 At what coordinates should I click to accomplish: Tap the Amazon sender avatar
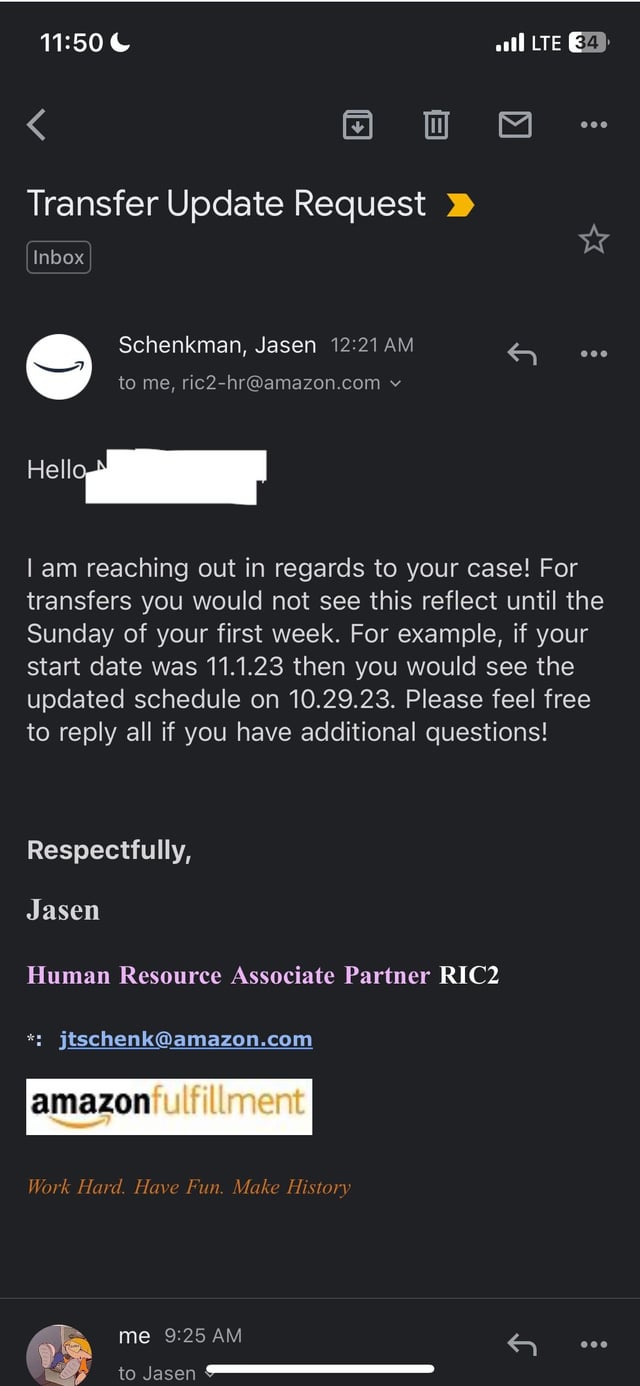(59, 367)
